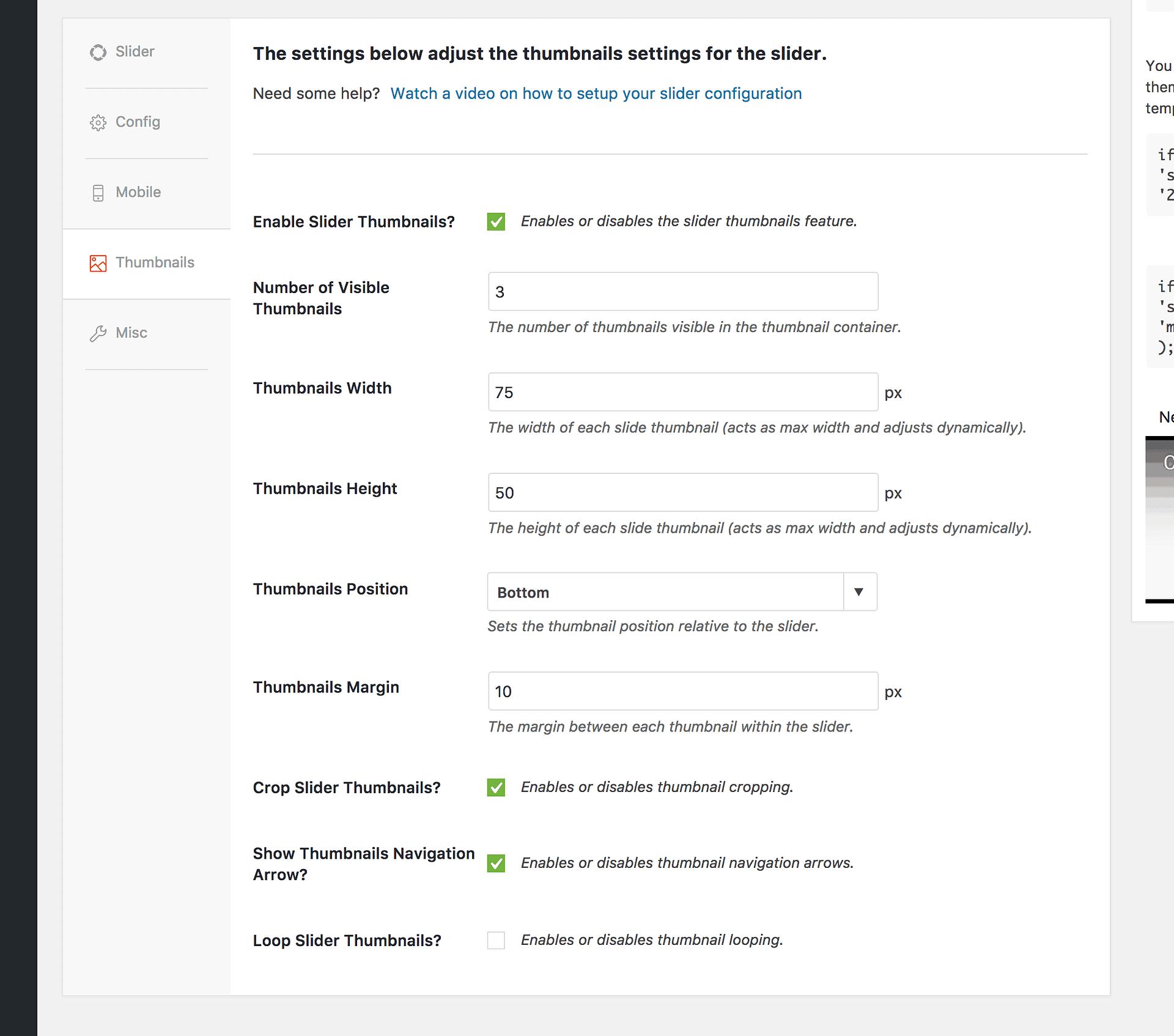The width and height of the screenshot is (1174, 1036).
Task: Switch to the Slider tab label
Action: pyautogui.click(x=135, y=51)
